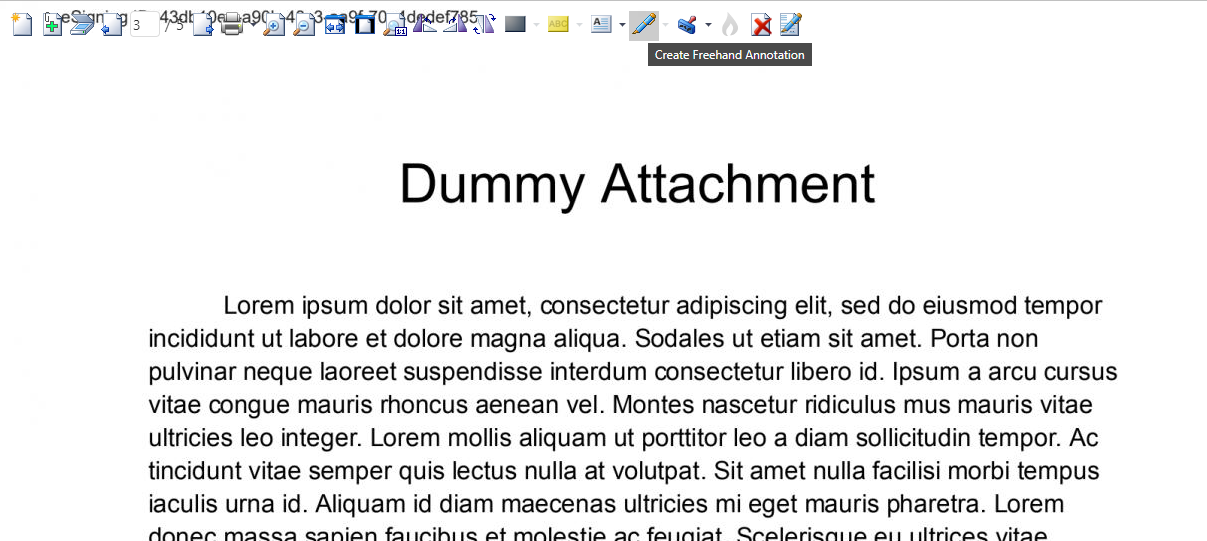
Task: Click the rotate clockwise icon
Action: click(x=455, y=24)
